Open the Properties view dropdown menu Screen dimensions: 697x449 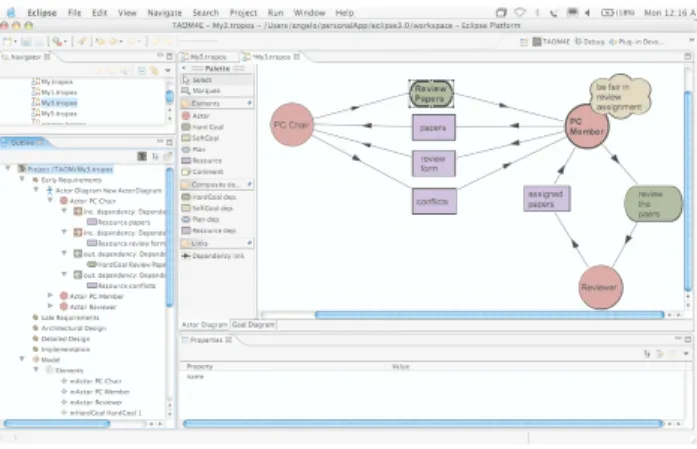click(x=686, y=354)
